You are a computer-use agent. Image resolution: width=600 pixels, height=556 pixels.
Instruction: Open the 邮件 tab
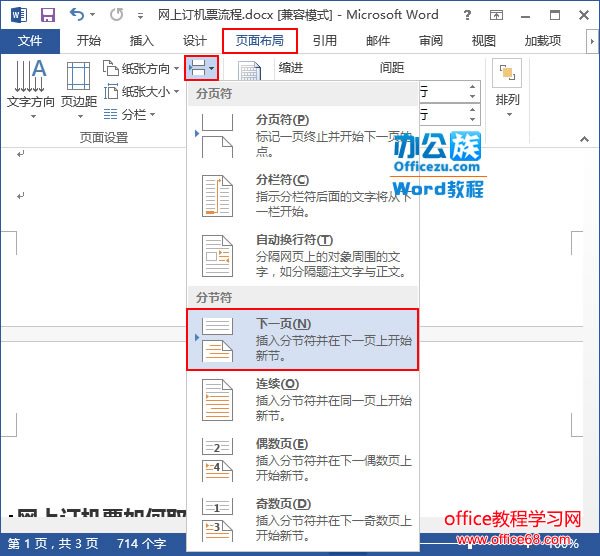click(x=378, y=41)
